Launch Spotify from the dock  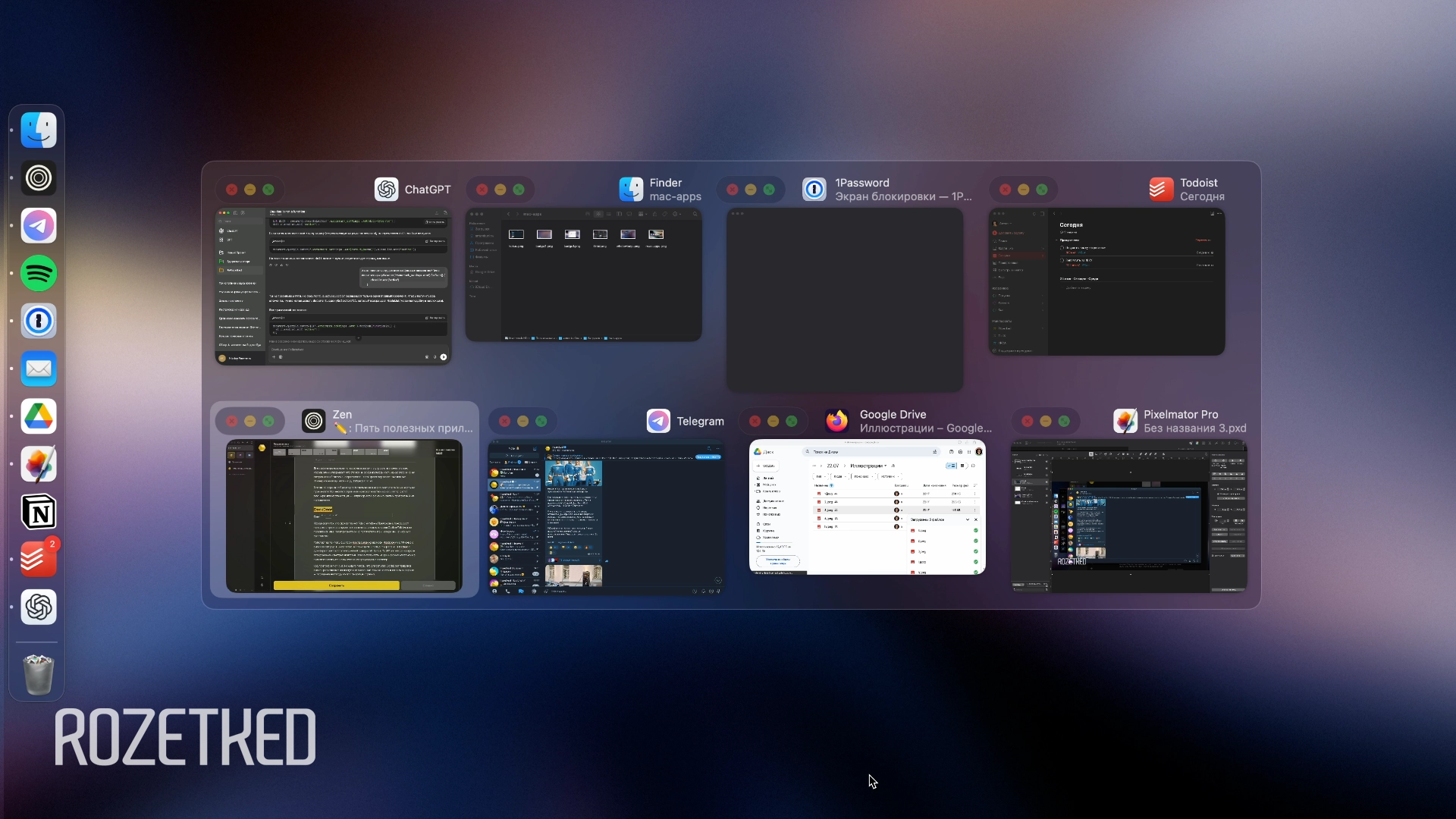point(39,273)
